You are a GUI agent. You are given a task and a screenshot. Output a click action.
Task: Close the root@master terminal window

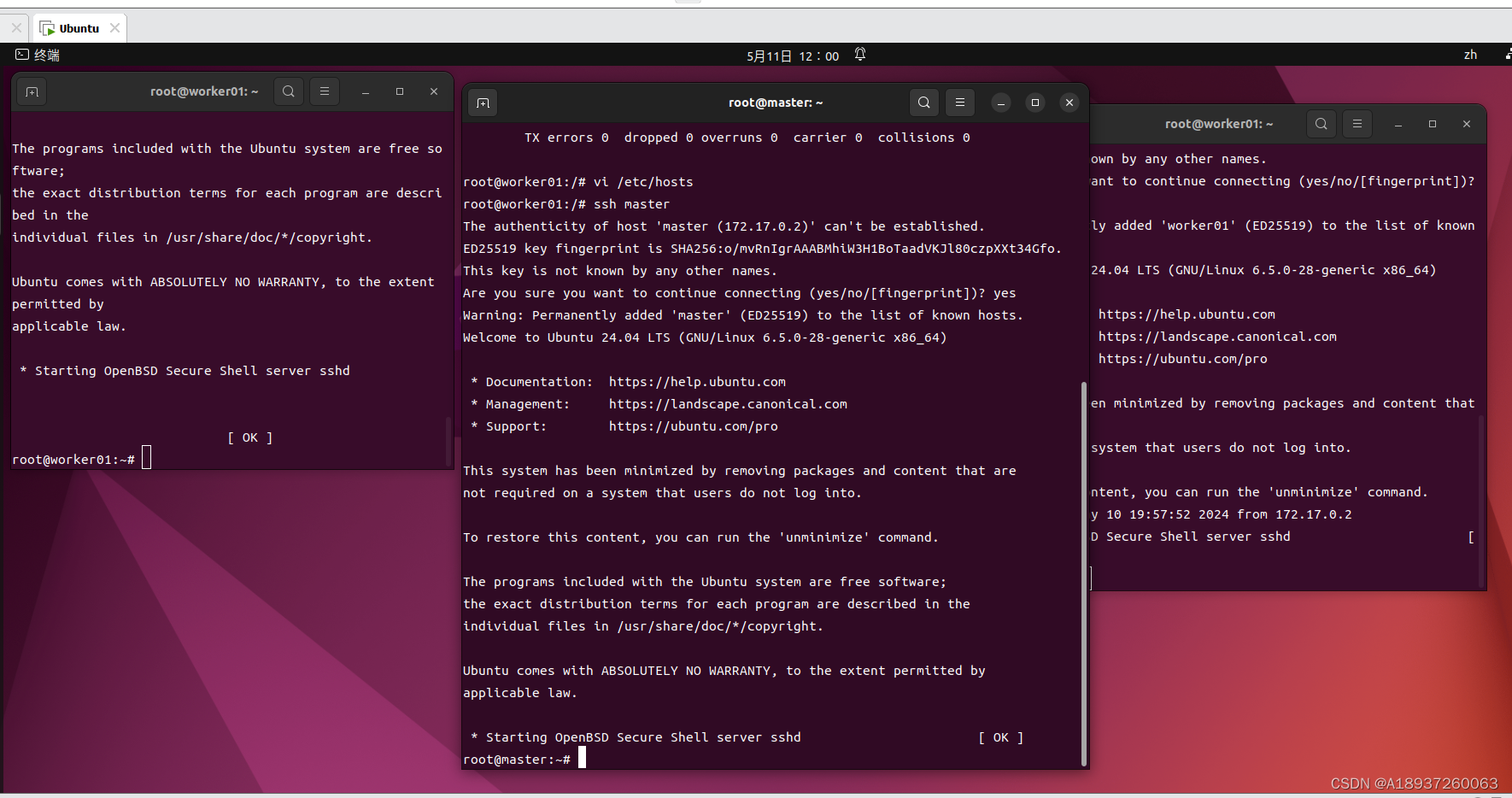point(1069,103)
